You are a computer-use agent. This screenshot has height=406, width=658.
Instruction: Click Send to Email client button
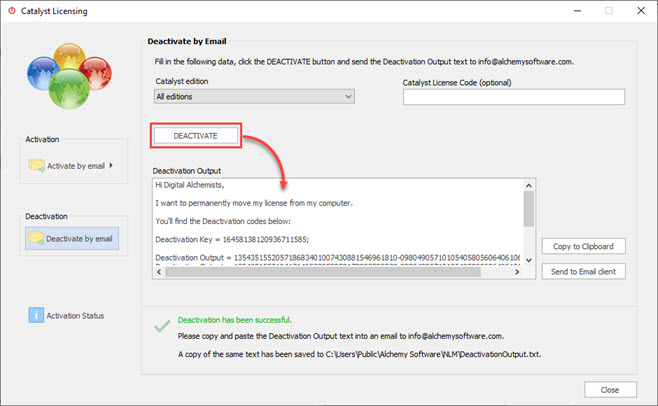tap(583, 272)
